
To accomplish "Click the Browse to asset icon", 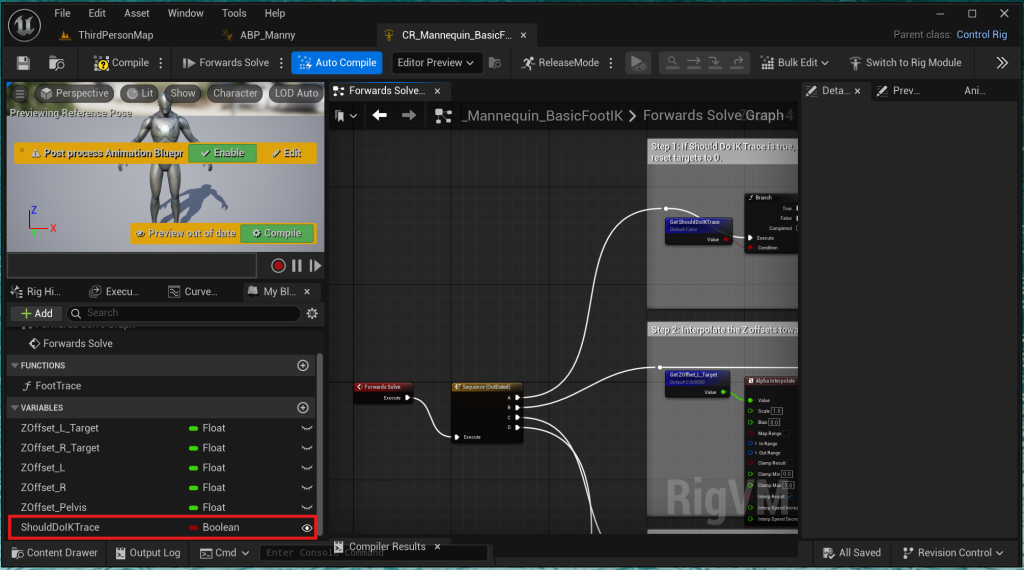I will 57,63.
